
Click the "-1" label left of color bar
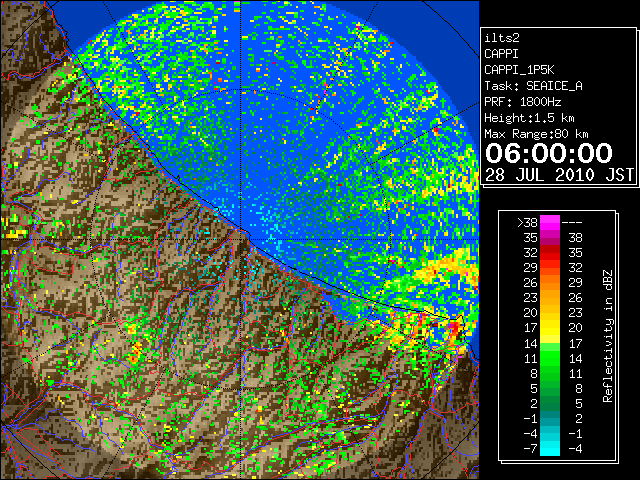pos(530,418)
